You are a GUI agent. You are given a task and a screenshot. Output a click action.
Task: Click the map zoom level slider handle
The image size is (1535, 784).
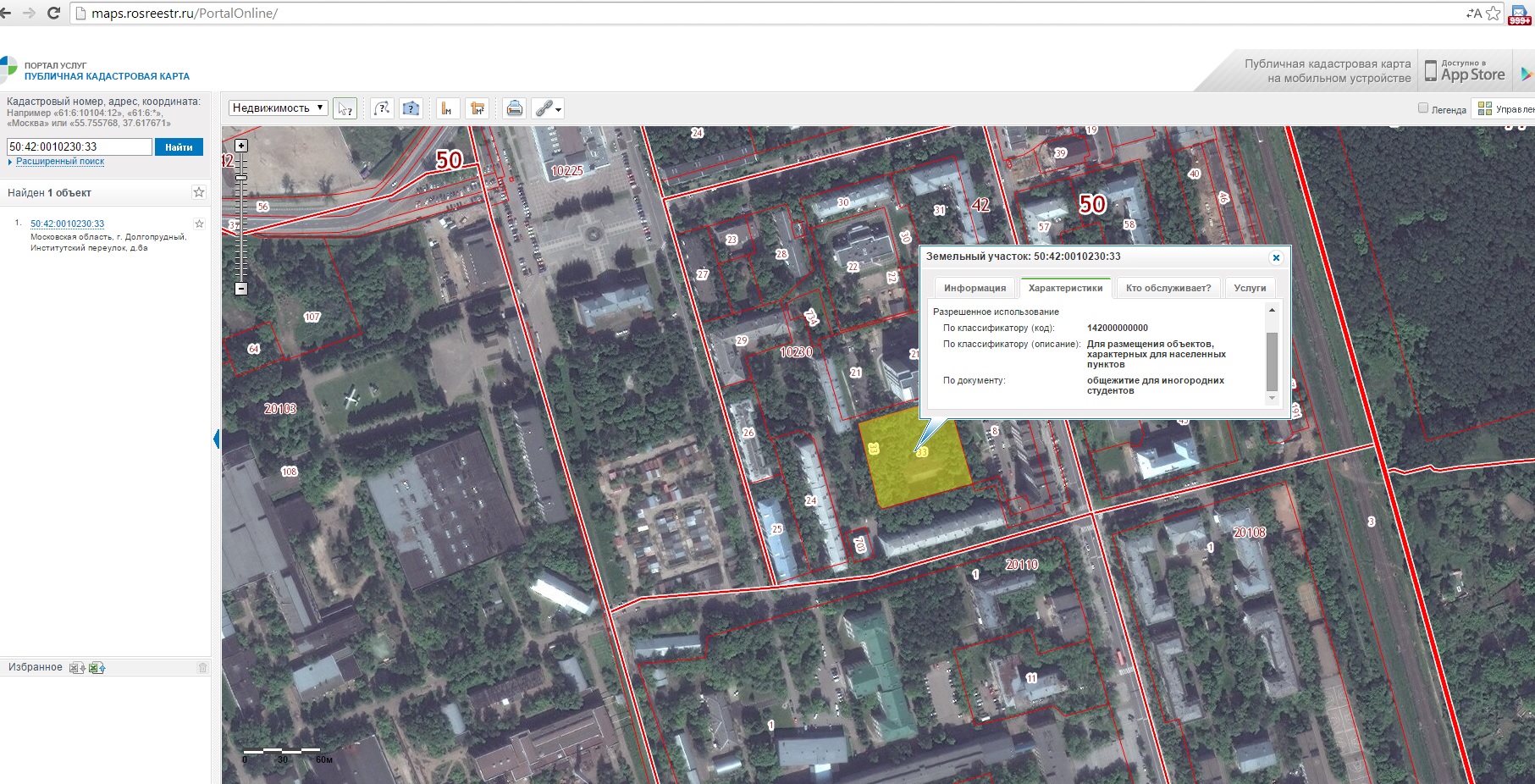pos(241,177)
